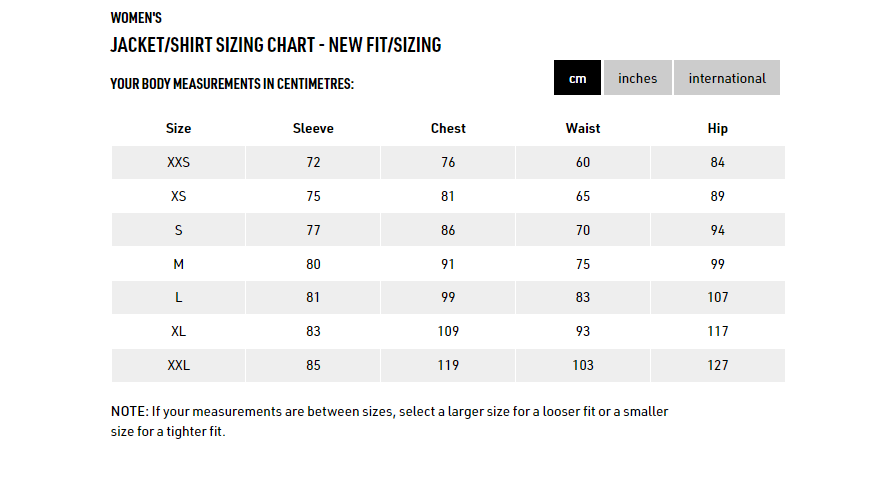
Task: Click the Size column header
Action: tap(178, 128)
